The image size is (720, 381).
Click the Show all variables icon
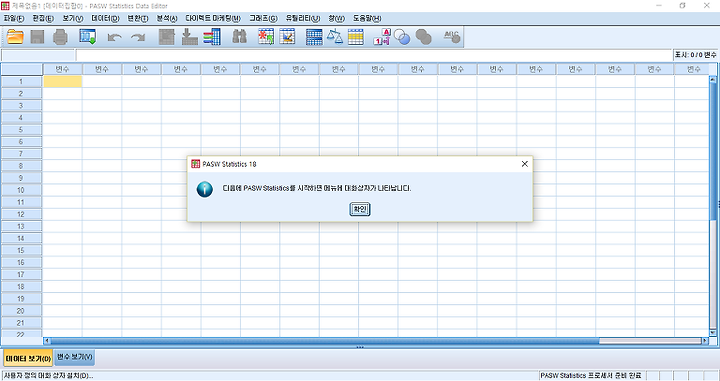click(423, 37)
